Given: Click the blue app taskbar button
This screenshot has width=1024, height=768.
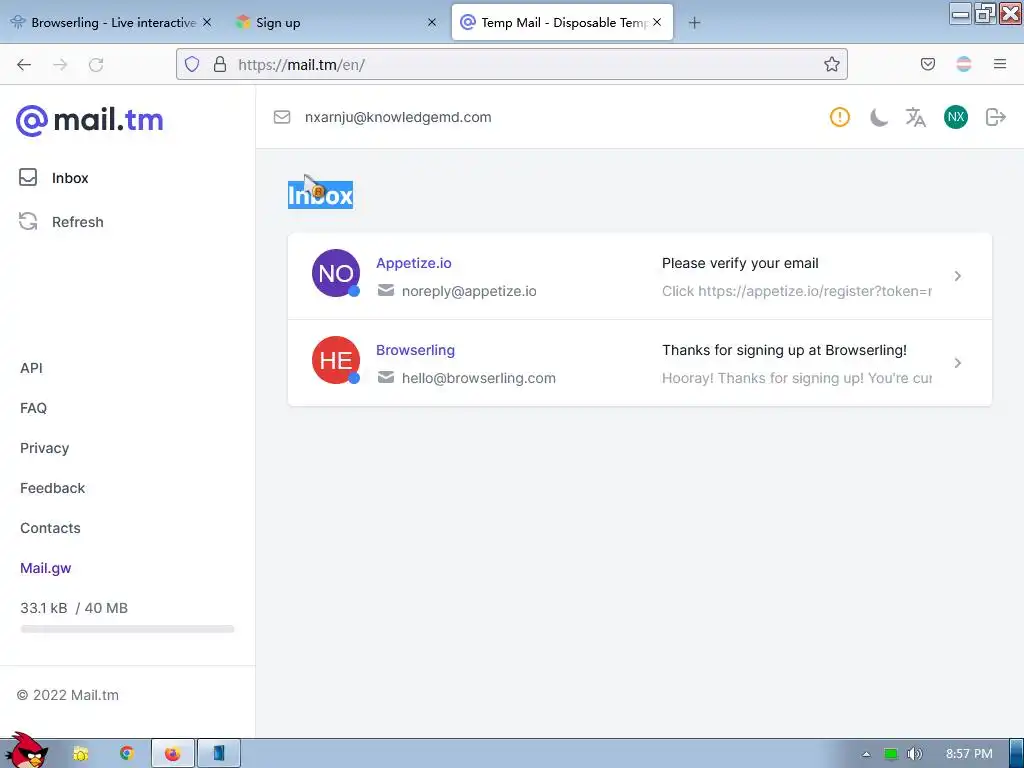Looking at the screenshot, I should tap(219, 754).
